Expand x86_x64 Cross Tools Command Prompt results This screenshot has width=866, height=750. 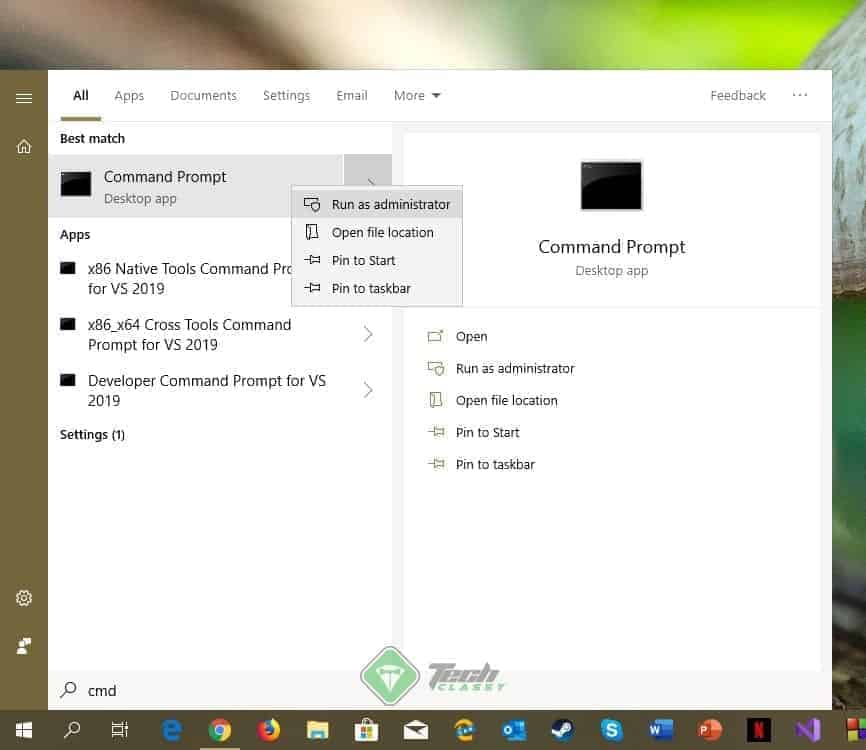click(368, 334)
